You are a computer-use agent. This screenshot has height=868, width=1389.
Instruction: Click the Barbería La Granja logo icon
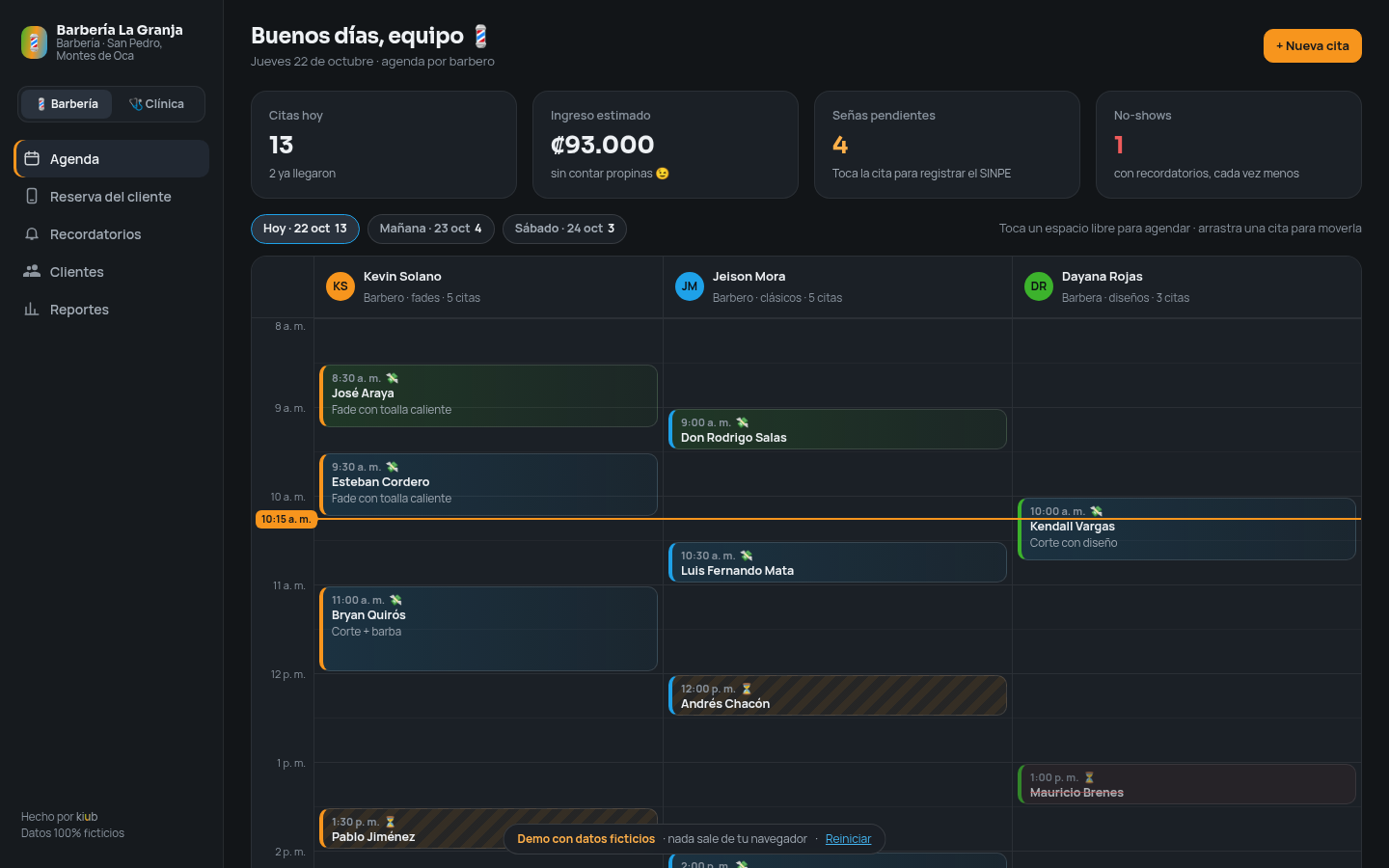(34, 42)
